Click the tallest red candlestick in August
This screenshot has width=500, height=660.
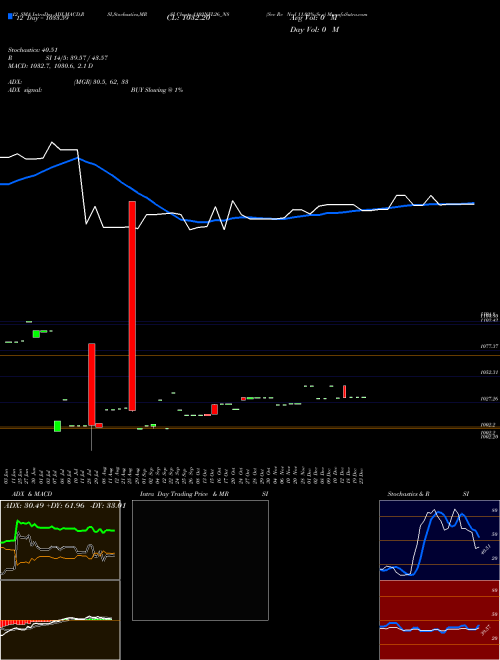[132, 306]
